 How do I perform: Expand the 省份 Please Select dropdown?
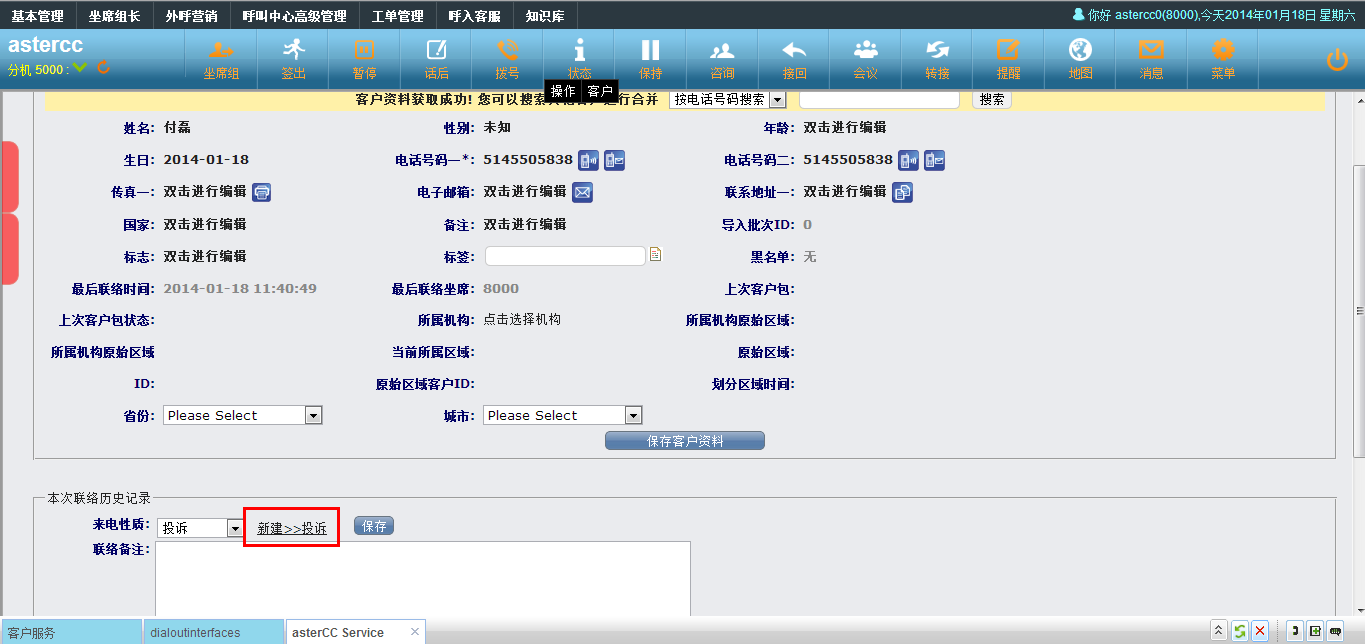coord(242,415)
